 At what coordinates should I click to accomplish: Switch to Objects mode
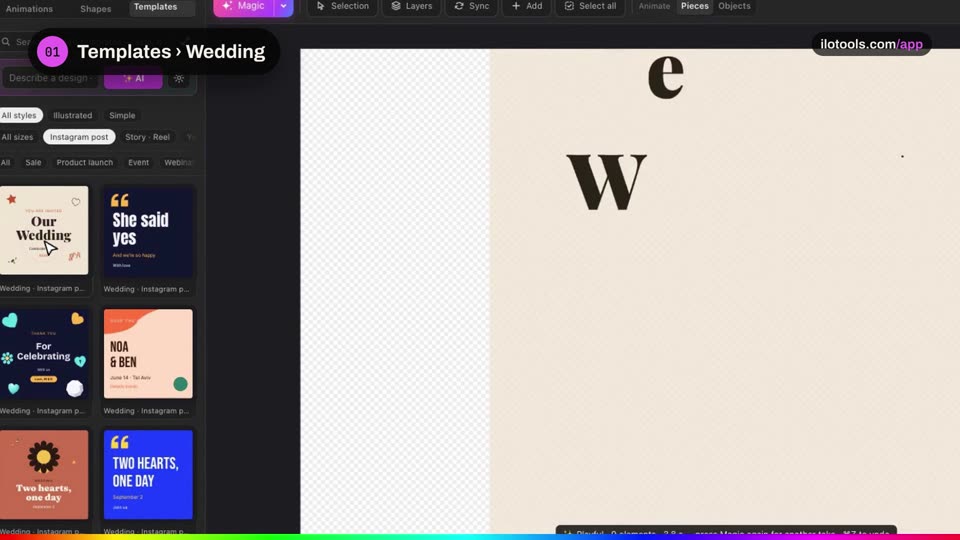click(x=734, y=6)
